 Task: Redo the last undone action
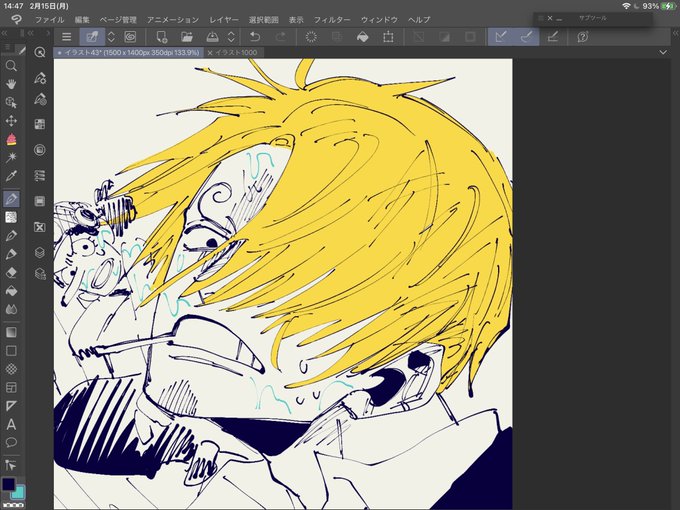tap(281, 37)
